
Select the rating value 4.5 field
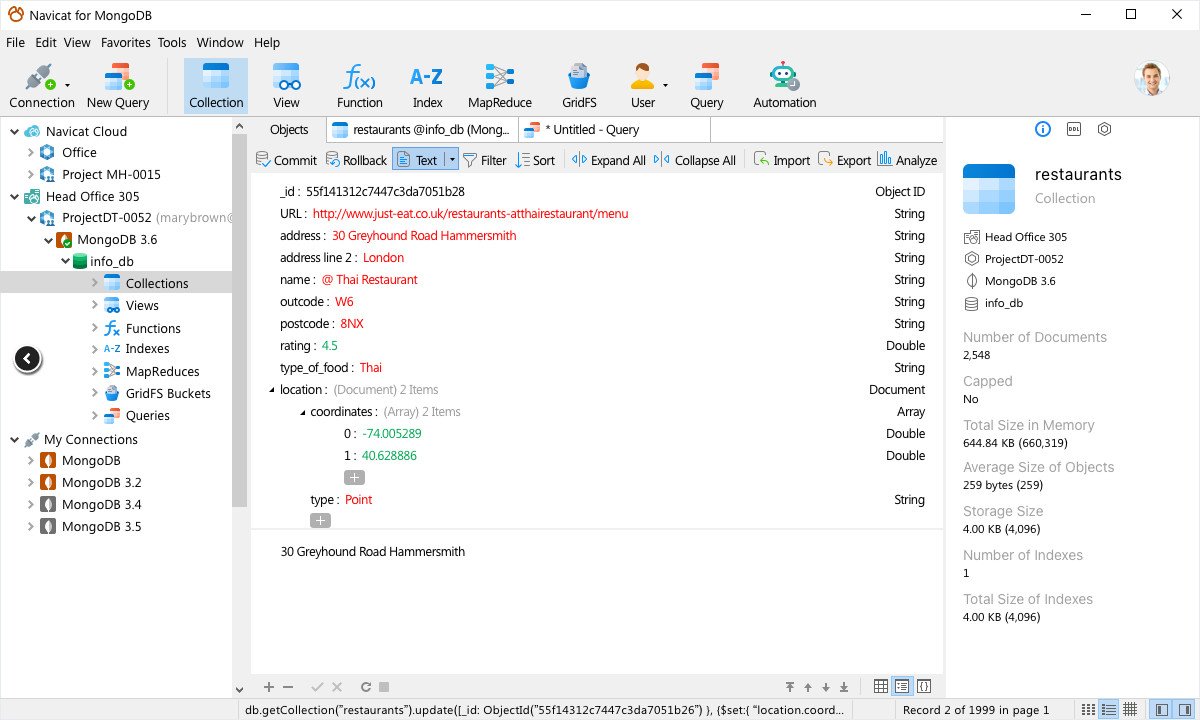pyautogui.click(x=329, y=346)
